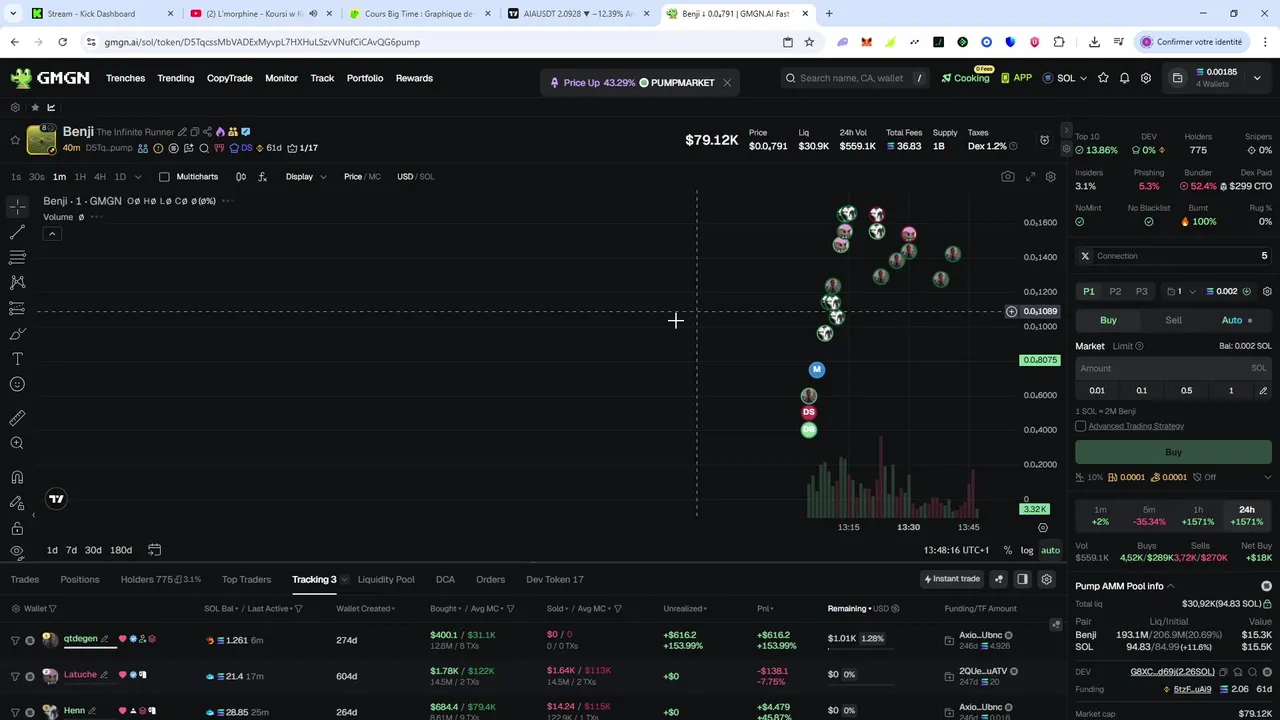Open the date range calendar picker

point(154,550)
